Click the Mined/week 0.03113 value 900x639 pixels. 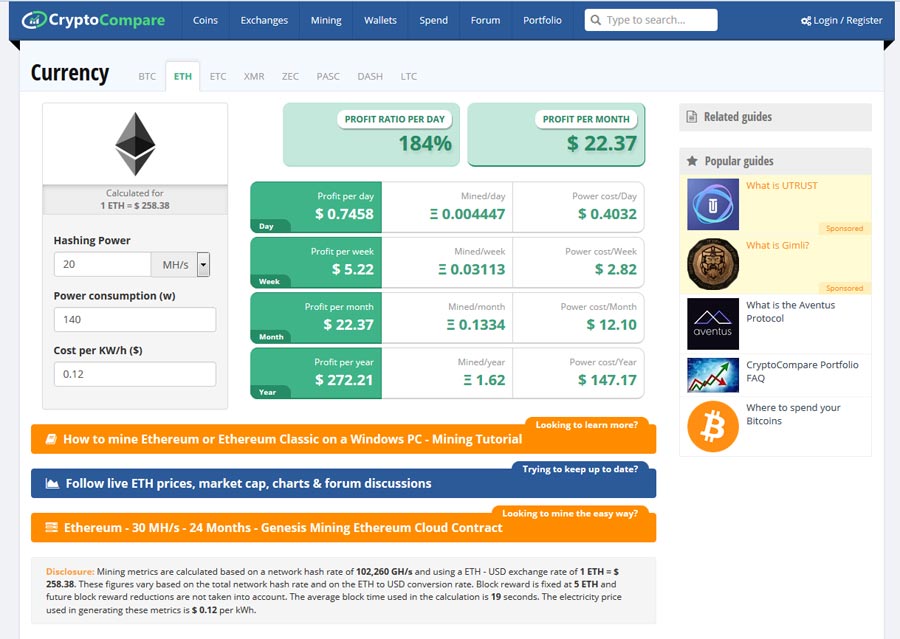[x=471, y=269]
